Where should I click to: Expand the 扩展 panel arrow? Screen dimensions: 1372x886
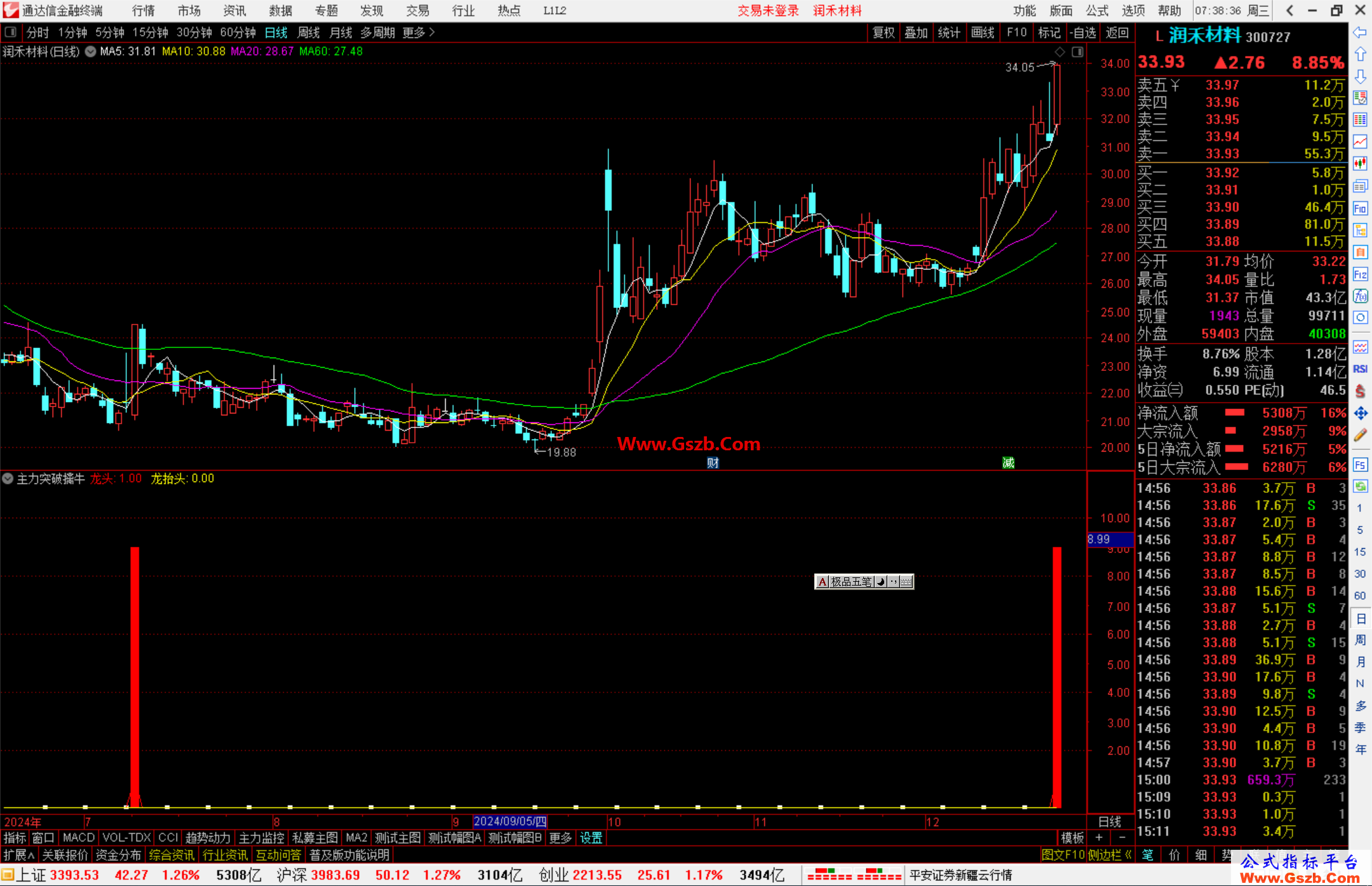(18, 856)
